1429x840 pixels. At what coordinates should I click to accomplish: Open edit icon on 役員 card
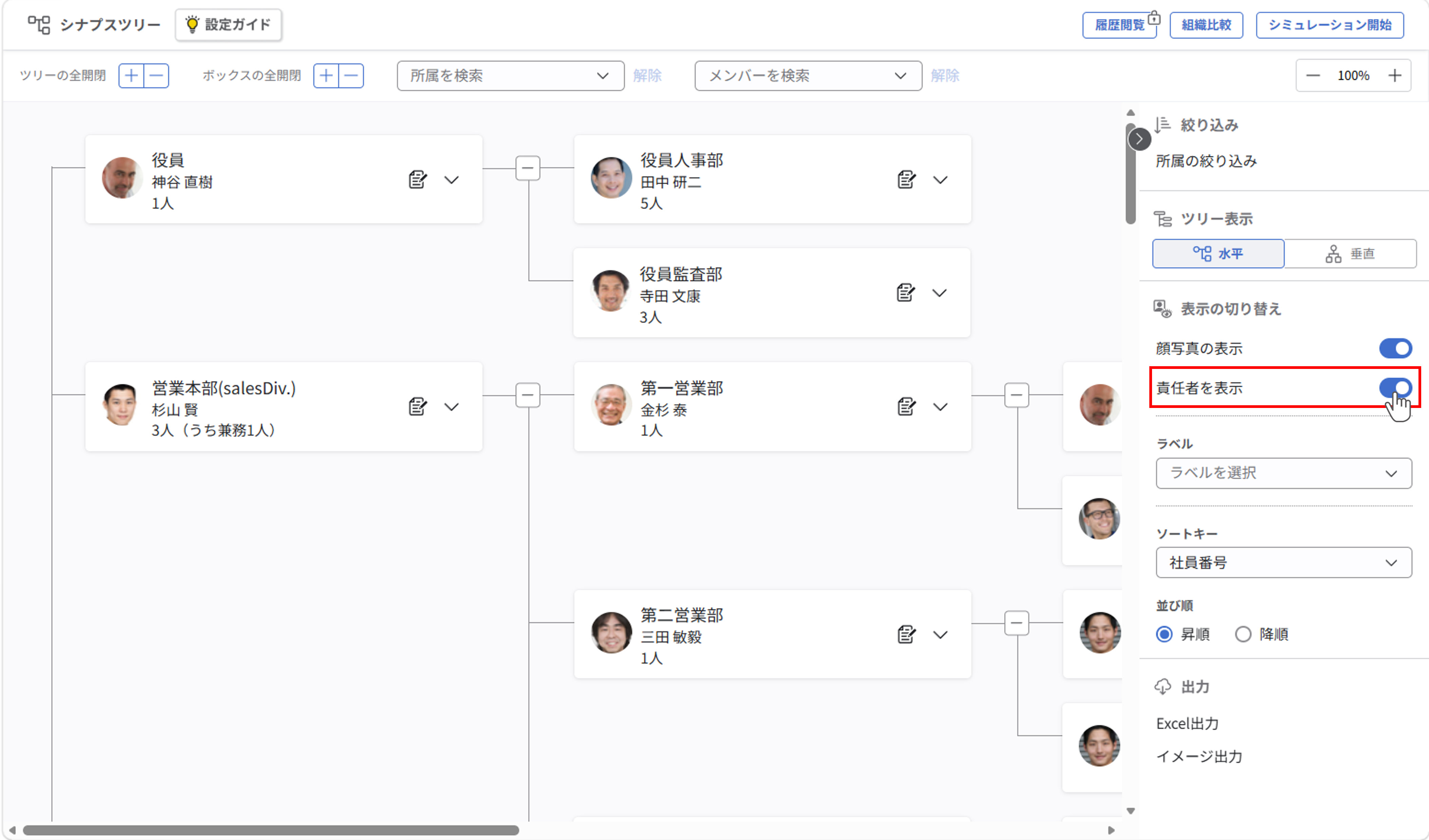tap(417, 179)
